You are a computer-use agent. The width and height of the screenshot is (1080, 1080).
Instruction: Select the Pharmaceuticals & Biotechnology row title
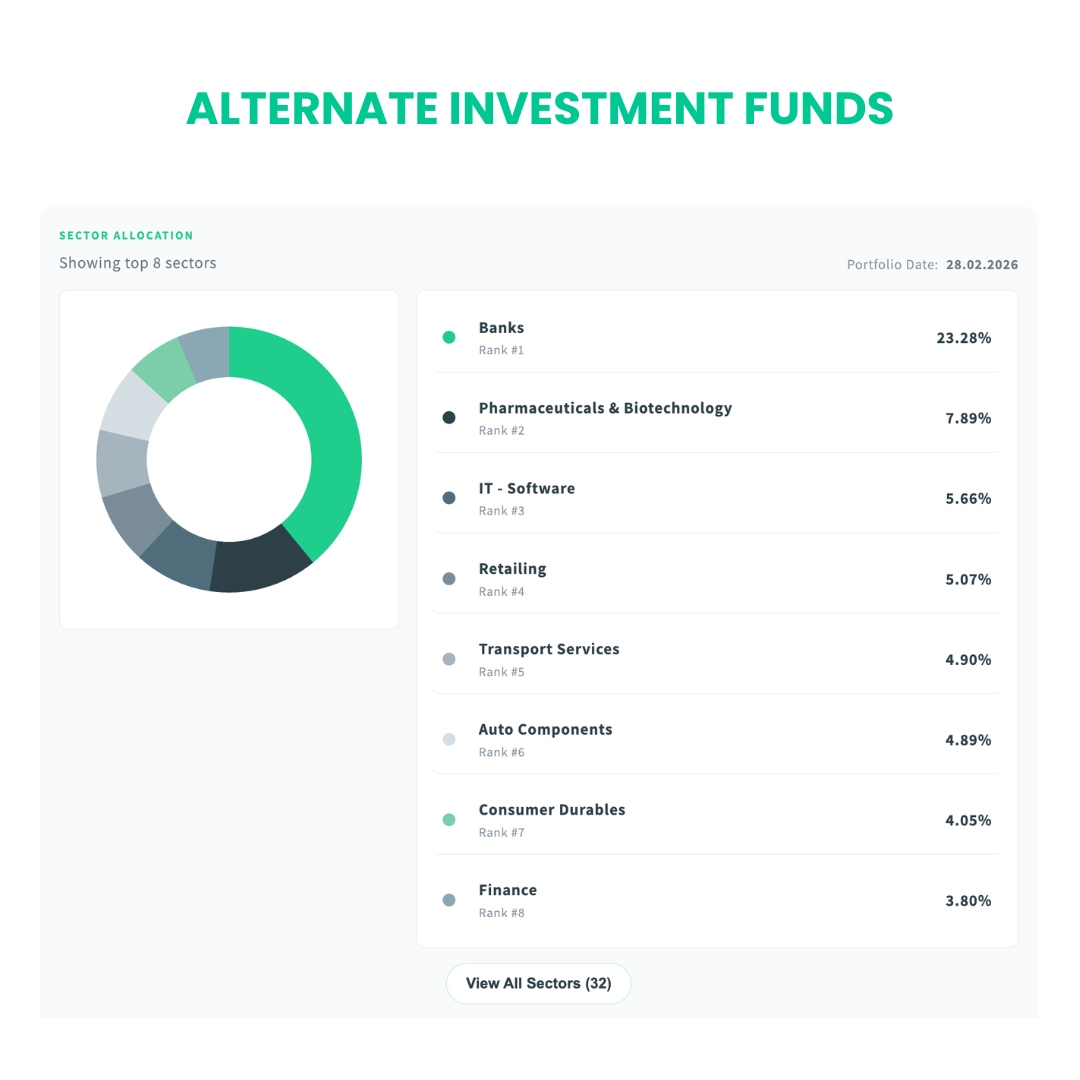click(x=605, y=408)
